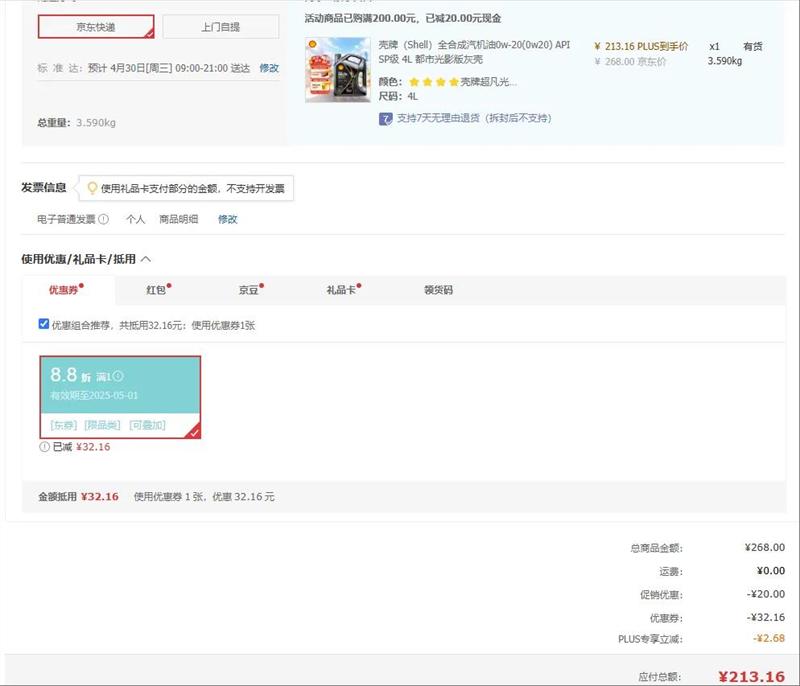Select the 京东快递 delivery option

click(96, 27)
